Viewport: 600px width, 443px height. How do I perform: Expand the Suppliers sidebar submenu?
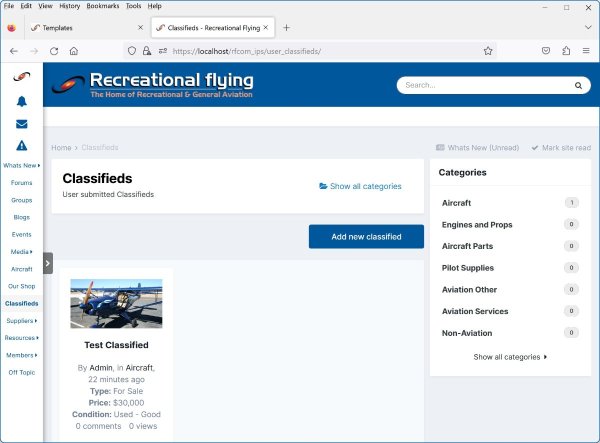tap(21, 321)
